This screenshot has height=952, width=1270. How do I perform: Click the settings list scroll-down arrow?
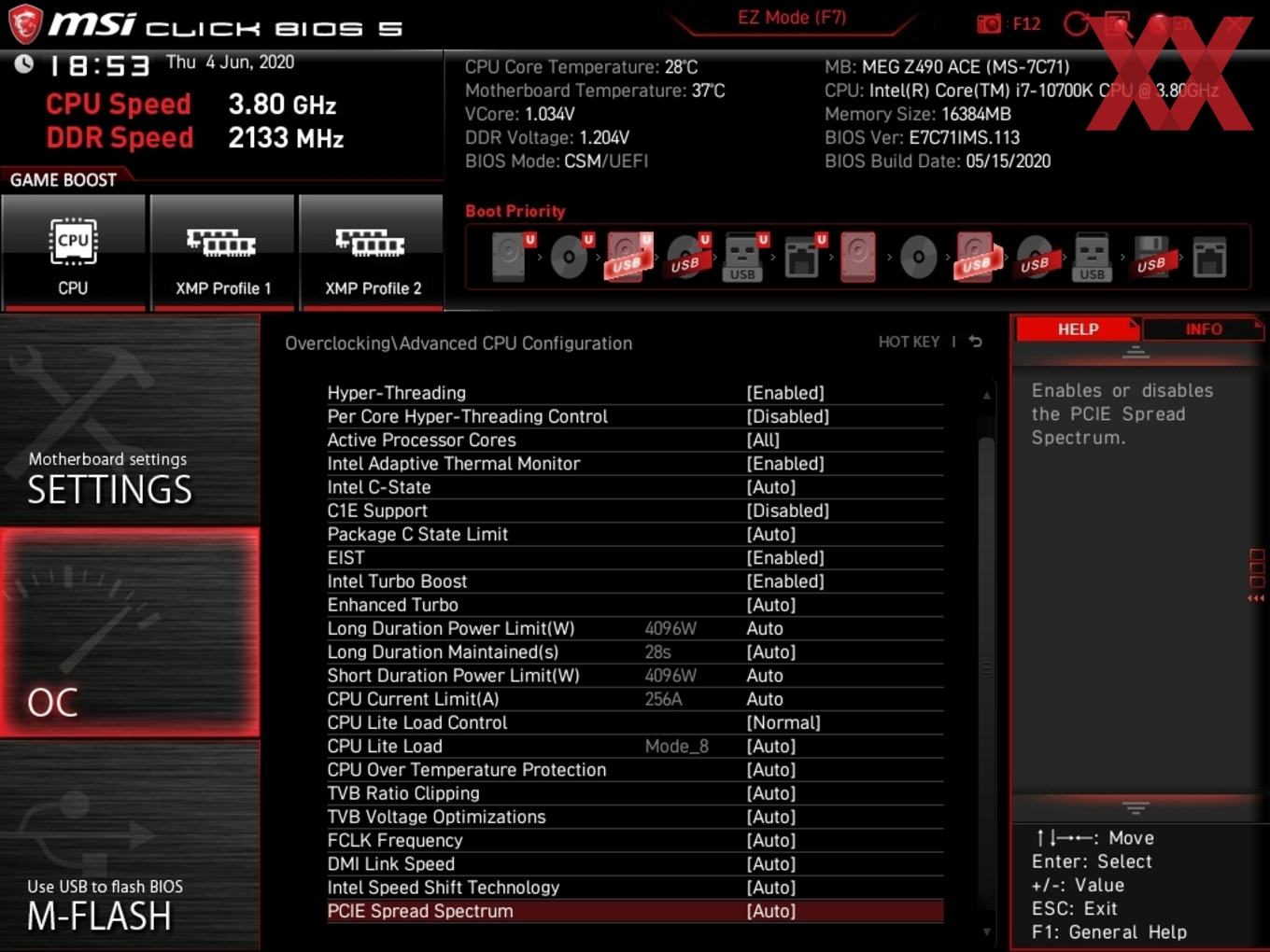click(986, 931)
